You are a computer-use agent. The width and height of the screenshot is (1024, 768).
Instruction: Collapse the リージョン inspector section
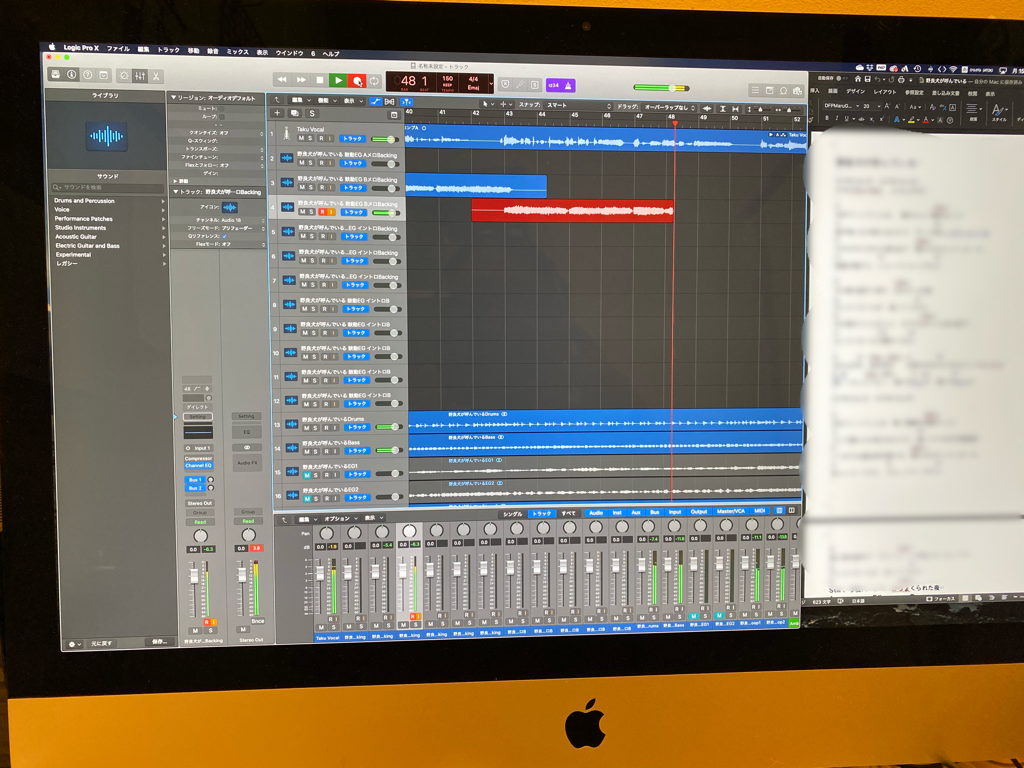[x=173, y=97]
